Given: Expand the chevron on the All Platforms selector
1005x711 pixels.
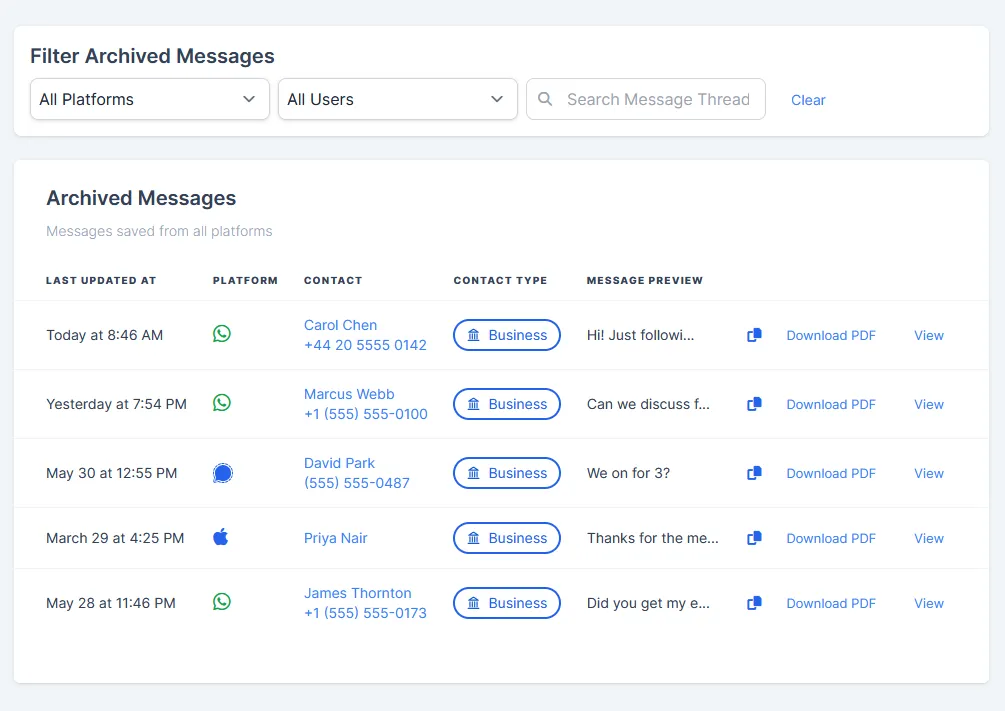Looking at the screenshot, I should (x=249, y=99).
